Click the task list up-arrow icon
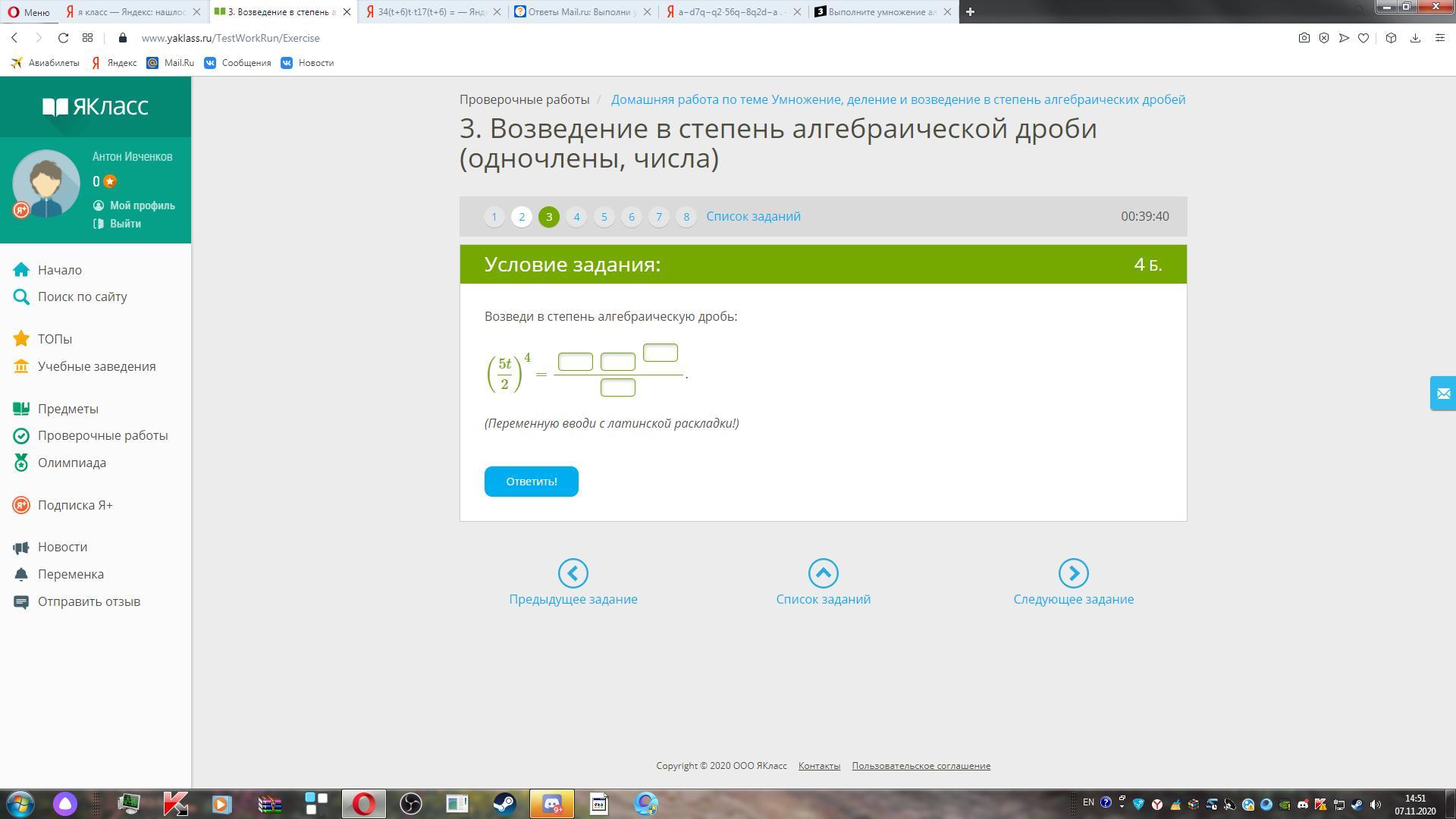 tap(823, 573)
